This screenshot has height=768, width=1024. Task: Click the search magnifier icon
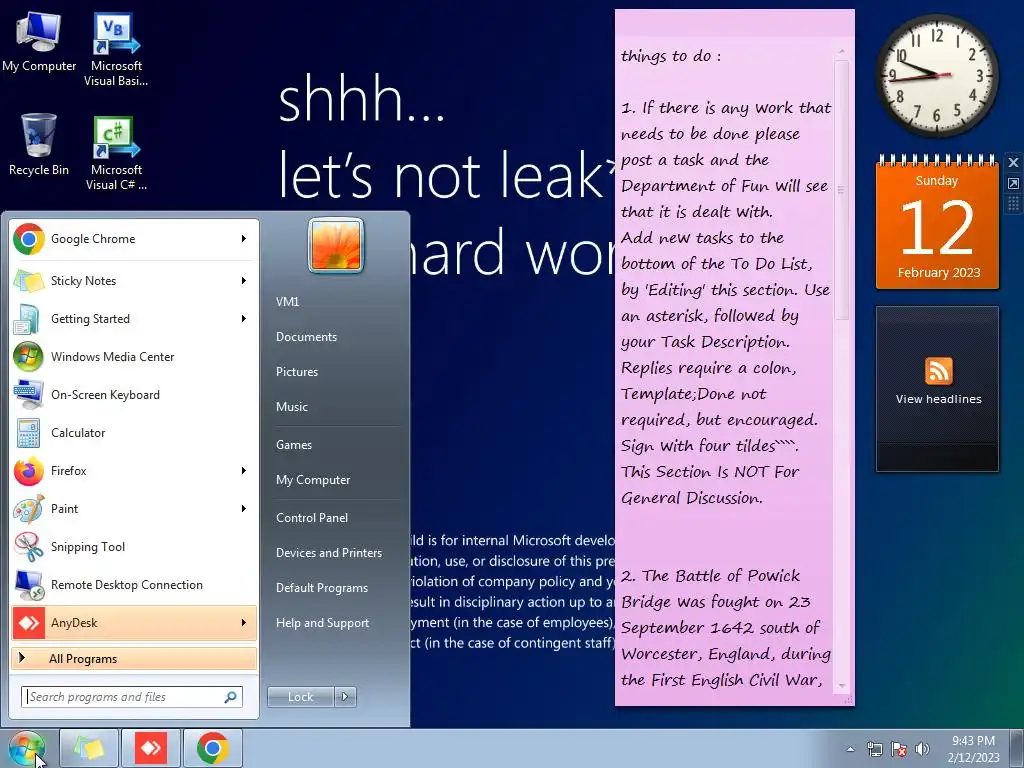point(231,697)
